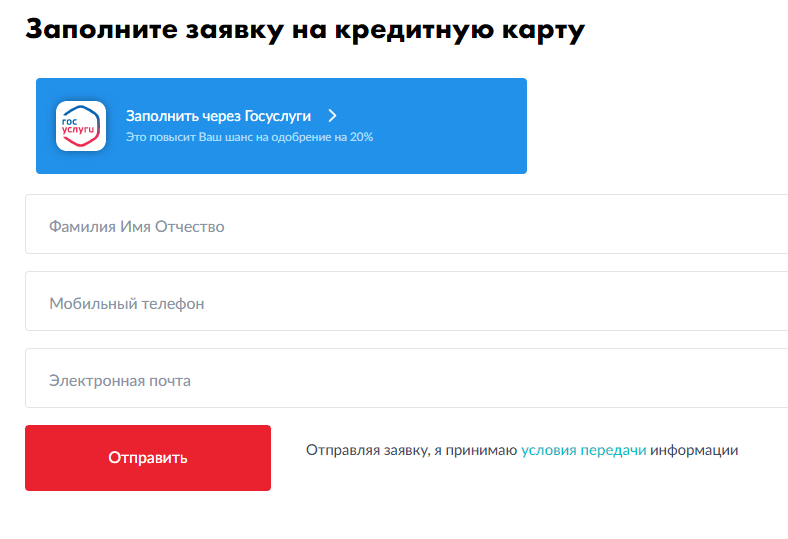Click the '20%' text in the banner subtitle
Screen dimensions: 788x539
[361, 137]
